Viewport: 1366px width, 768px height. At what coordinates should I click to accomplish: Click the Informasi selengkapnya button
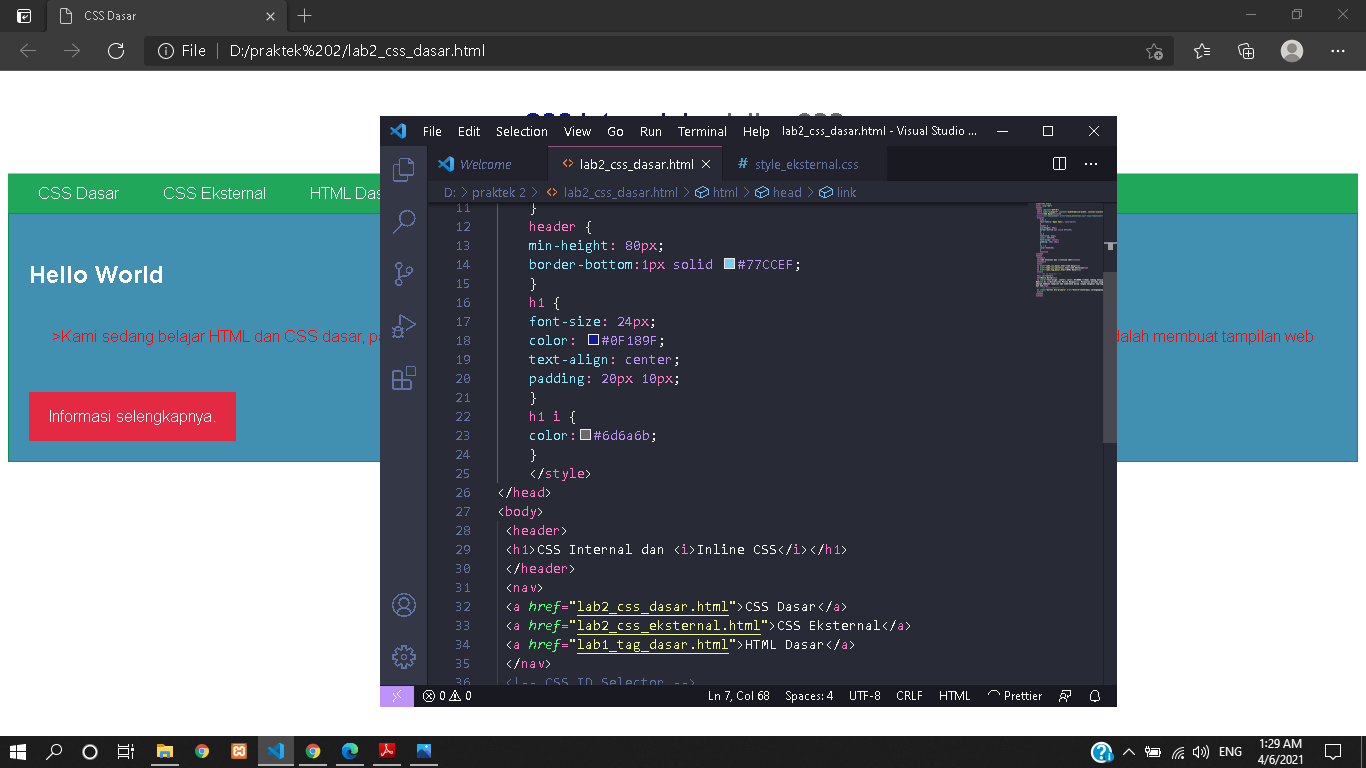132,417
